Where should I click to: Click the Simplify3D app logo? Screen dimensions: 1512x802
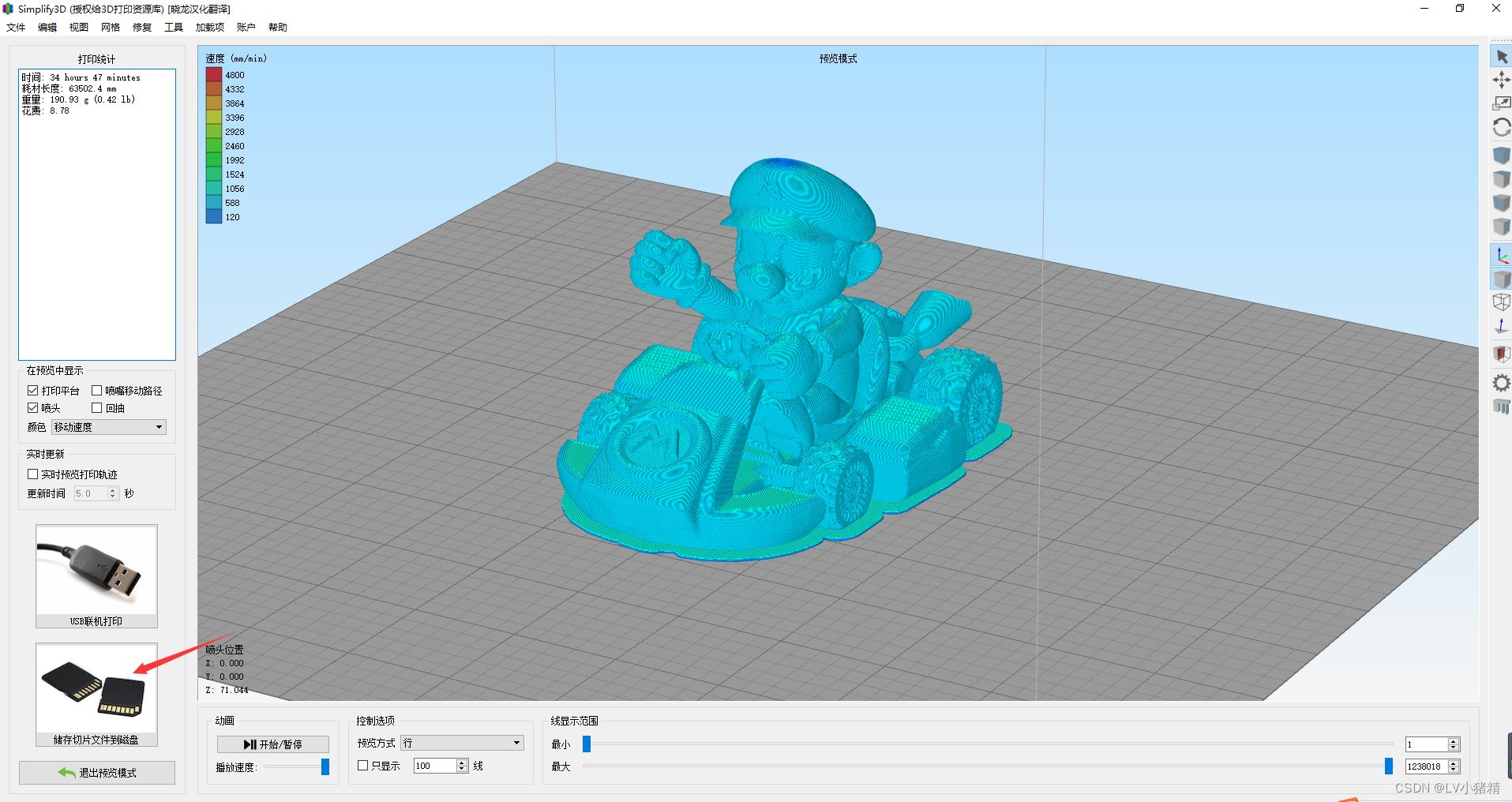click(x=9, y=9)
